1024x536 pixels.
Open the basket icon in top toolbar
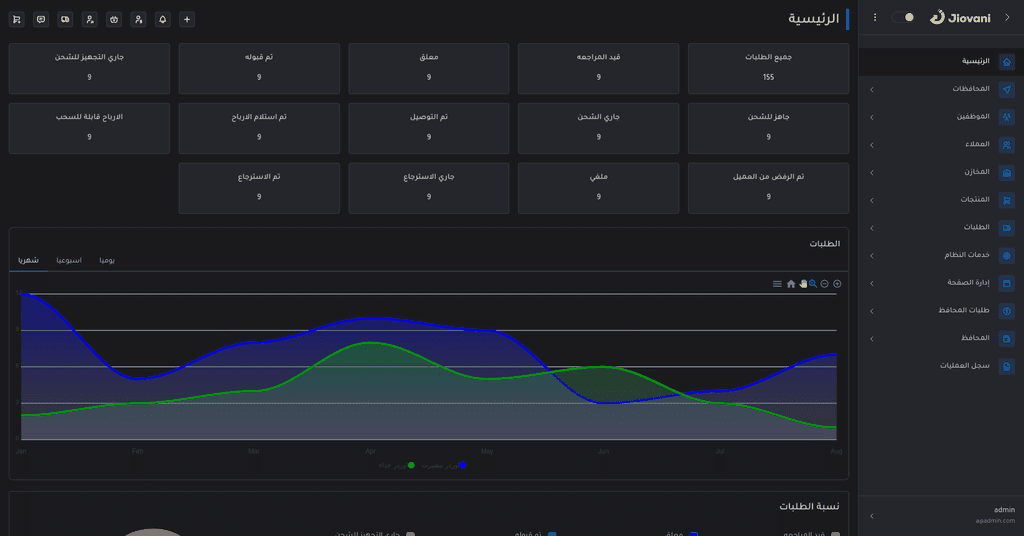pyautogui.click(x=114, y=20)
